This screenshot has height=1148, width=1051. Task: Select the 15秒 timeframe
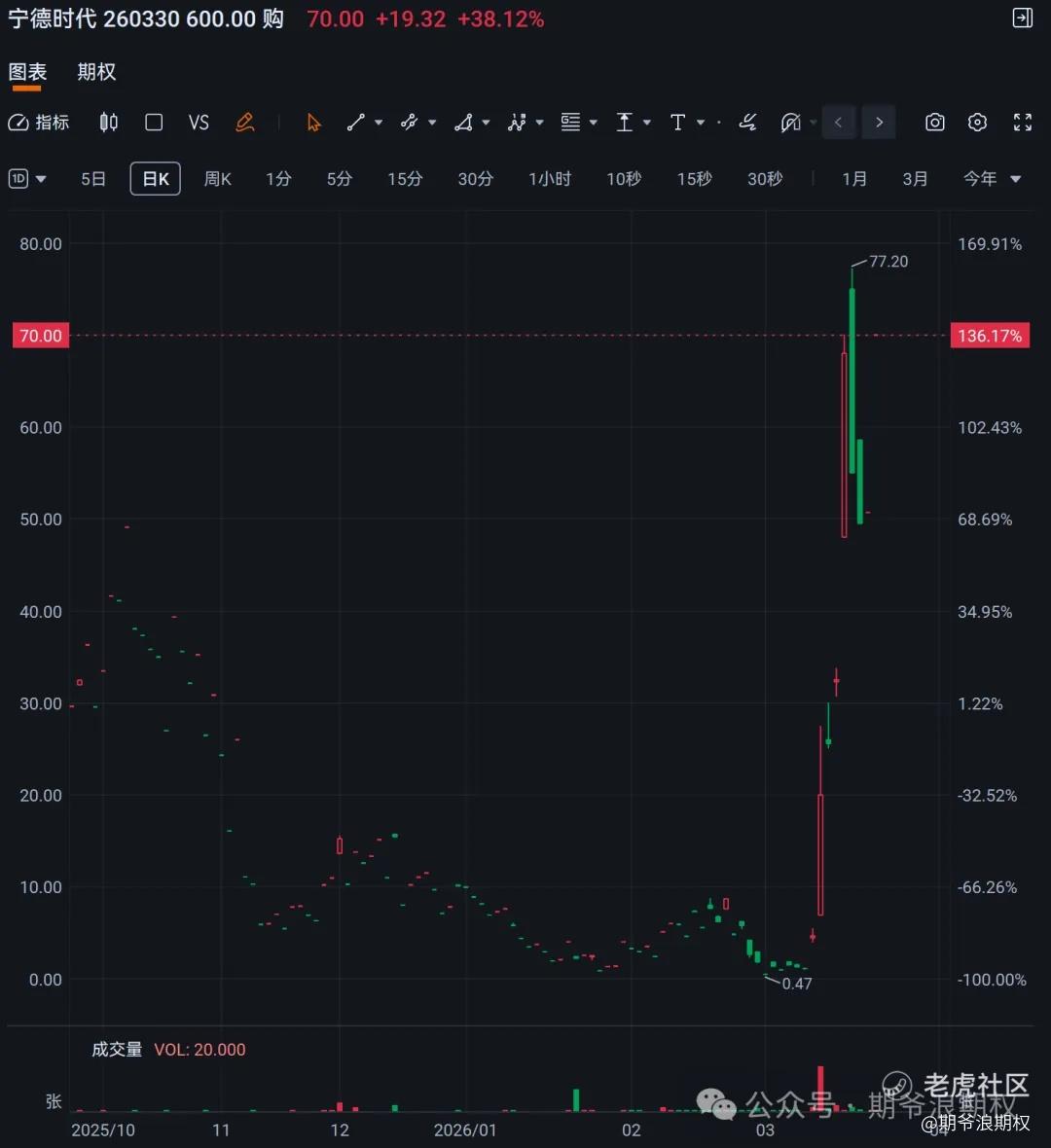[694, 179]
